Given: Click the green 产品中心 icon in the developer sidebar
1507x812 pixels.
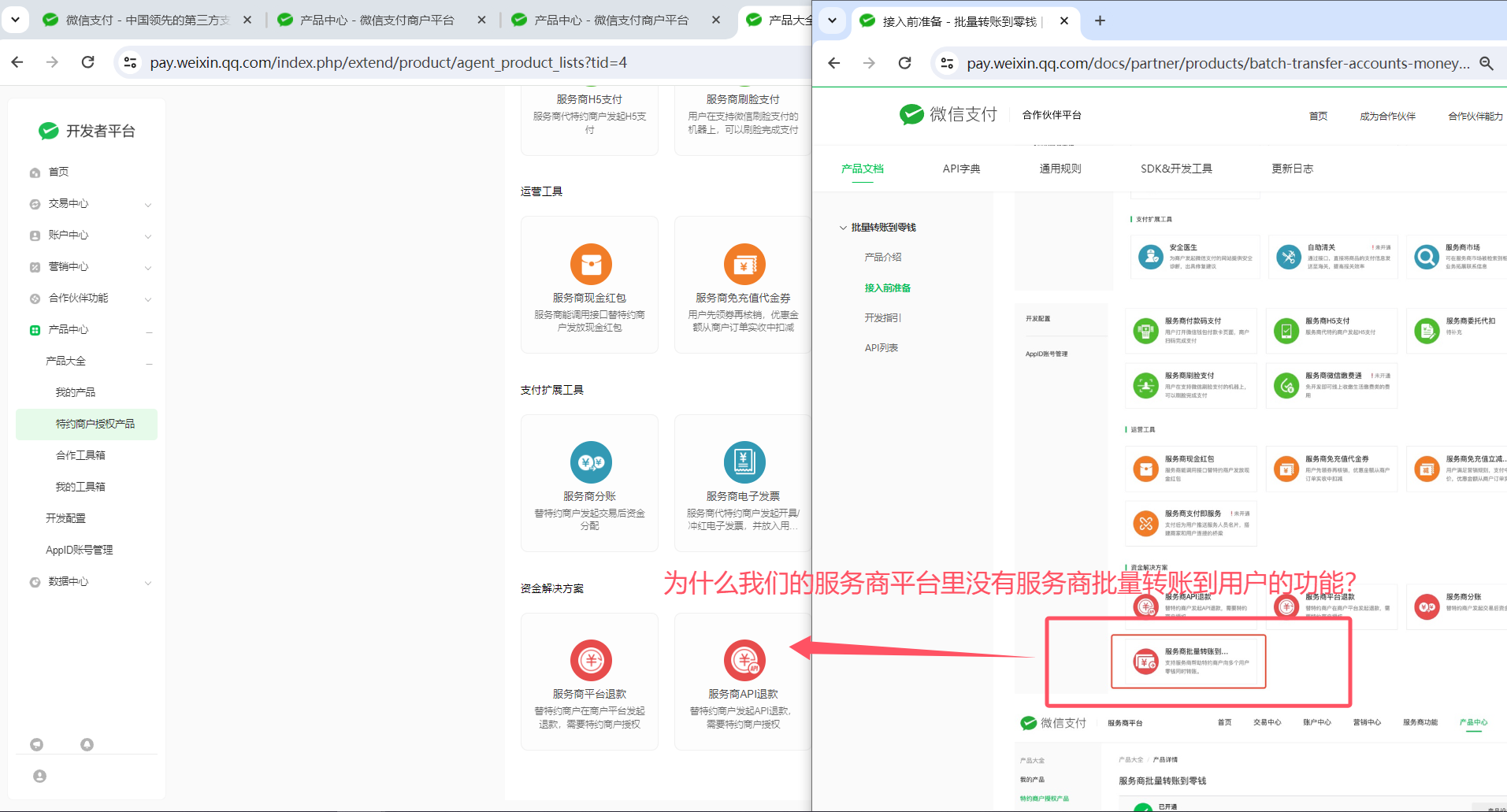Looking at the screenshot, I should [x=35, y=330].
